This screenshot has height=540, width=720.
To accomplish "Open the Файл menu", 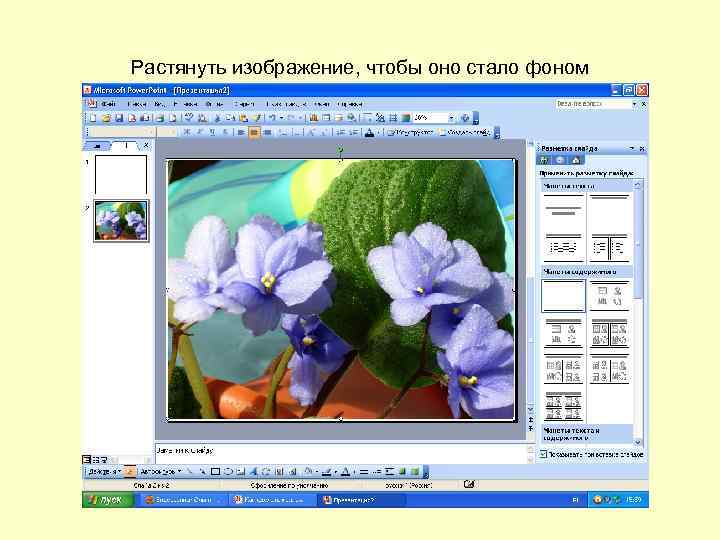I will coord(108,104).
